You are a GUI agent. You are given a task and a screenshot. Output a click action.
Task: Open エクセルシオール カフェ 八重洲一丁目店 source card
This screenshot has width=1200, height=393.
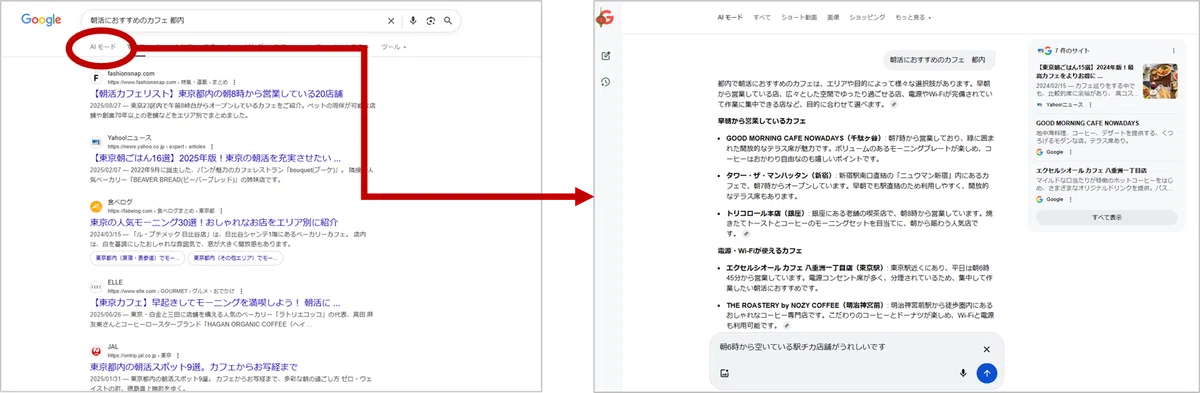click(1106, 185)
